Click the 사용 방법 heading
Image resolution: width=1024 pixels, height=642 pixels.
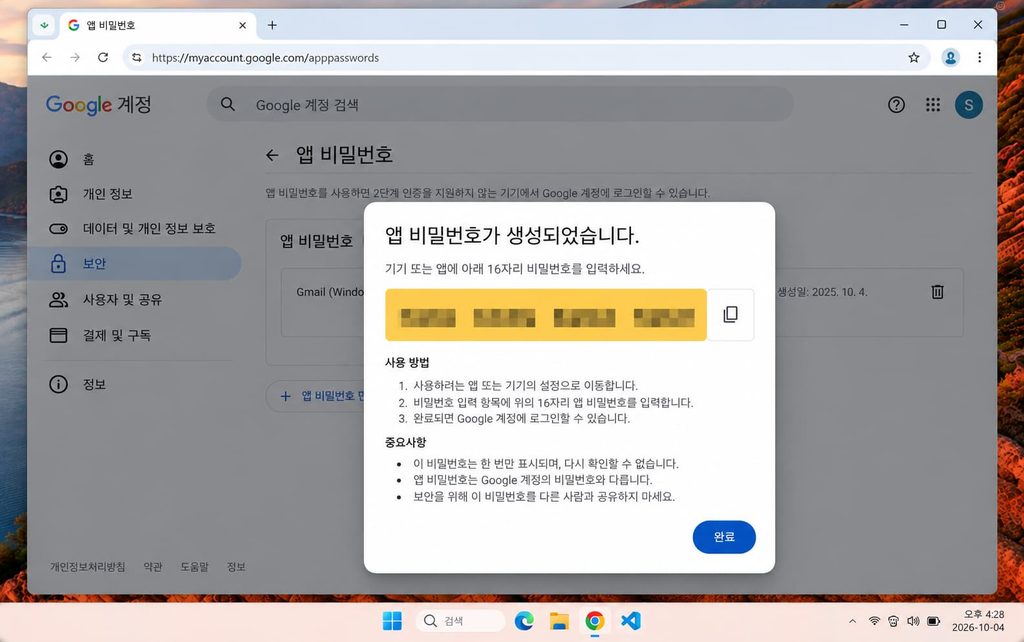pyautogui.click(x=407, y=362)
